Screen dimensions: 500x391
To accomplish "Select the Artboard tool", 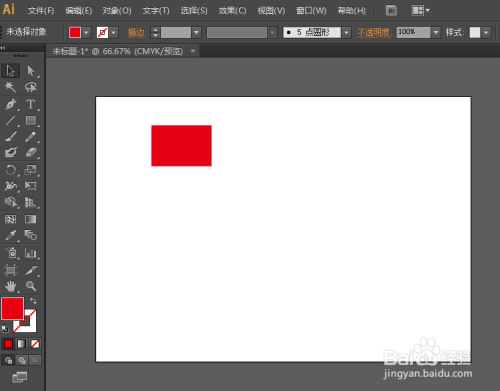I will pyautogui.click(x=10, y=270).
